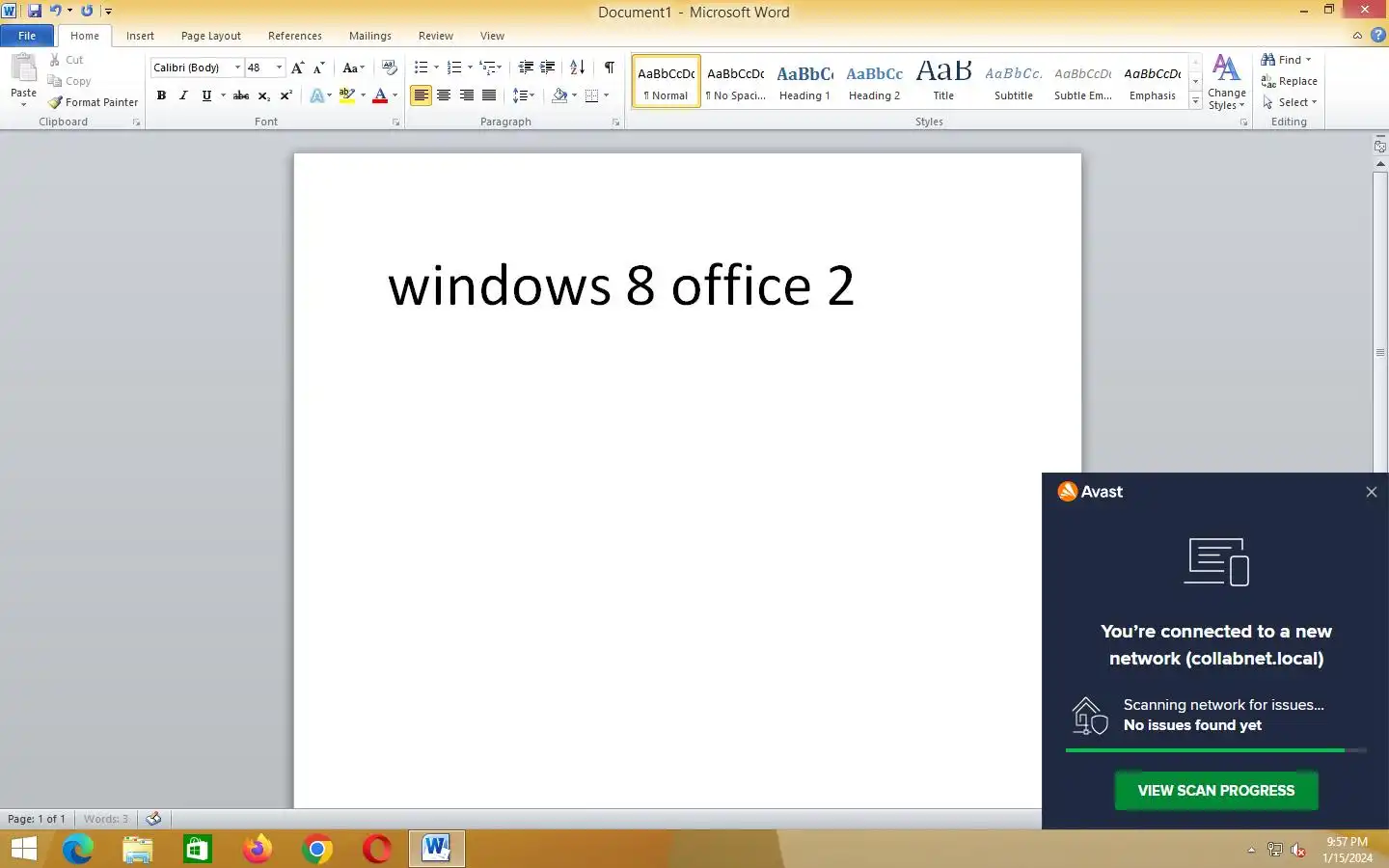Screen dimensions: 1389x868
Task: Click the Grow Font icon
Action: (x=297, y=68)
